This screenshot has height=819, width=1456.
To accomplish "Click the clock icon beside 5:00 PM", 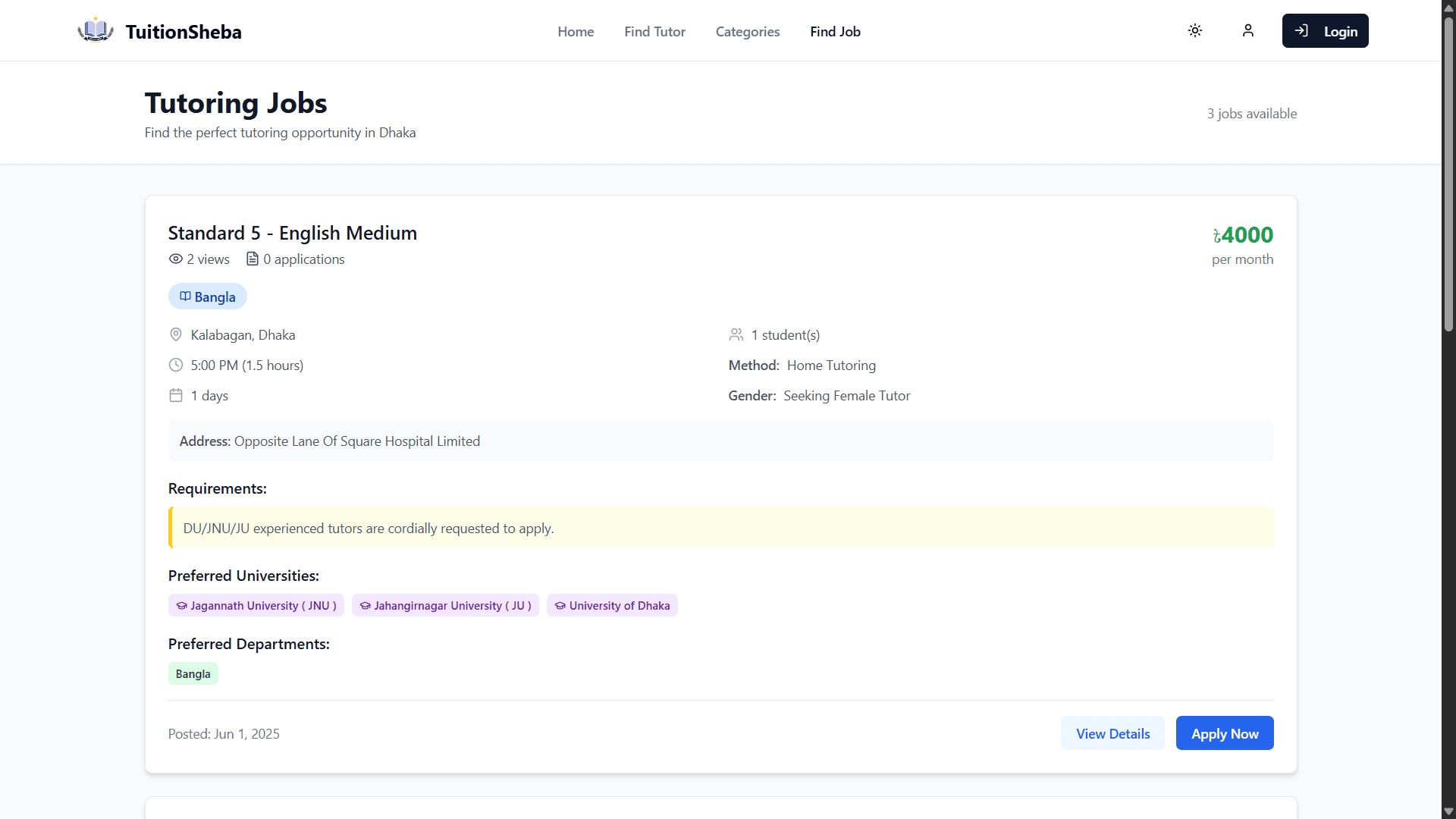I will point(176,366).
